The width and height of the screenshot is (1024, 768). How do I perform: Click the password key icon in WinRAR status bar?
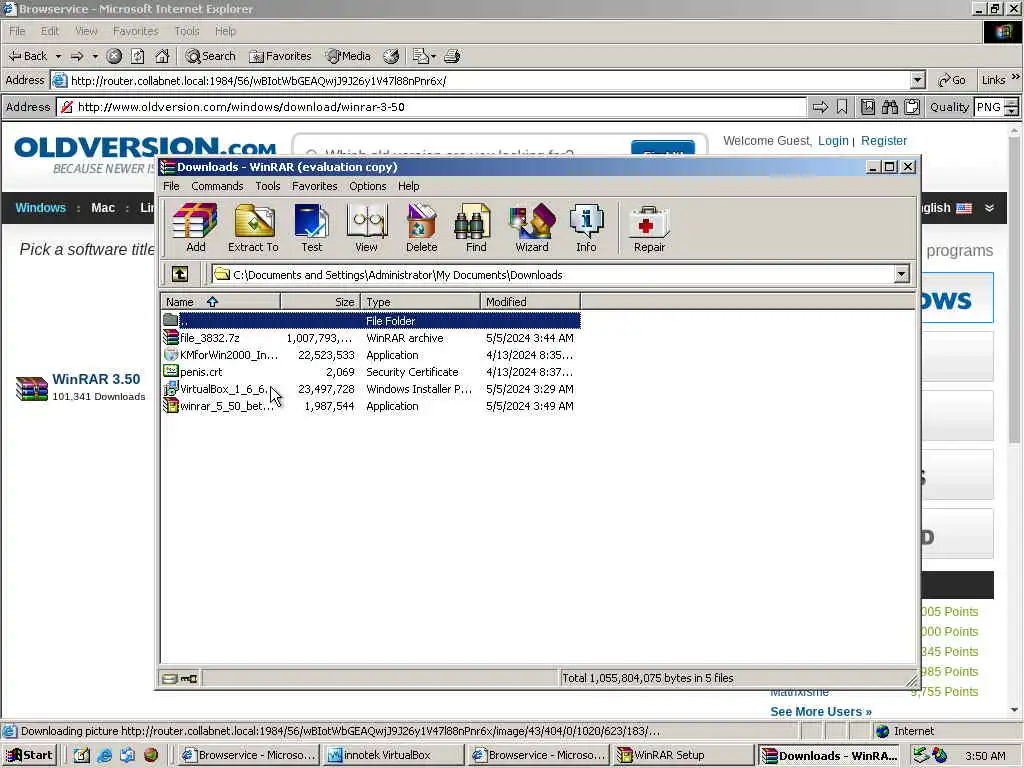[189, 679]
